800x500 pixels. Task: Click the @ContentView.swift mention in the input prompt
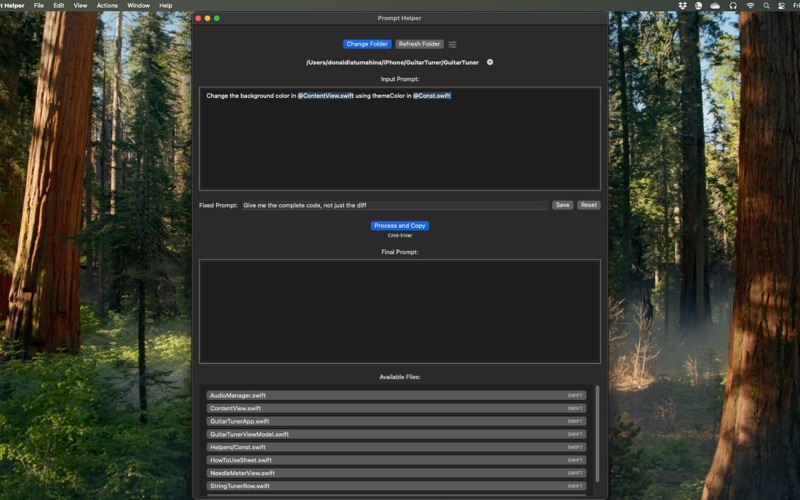click(326, 96)
